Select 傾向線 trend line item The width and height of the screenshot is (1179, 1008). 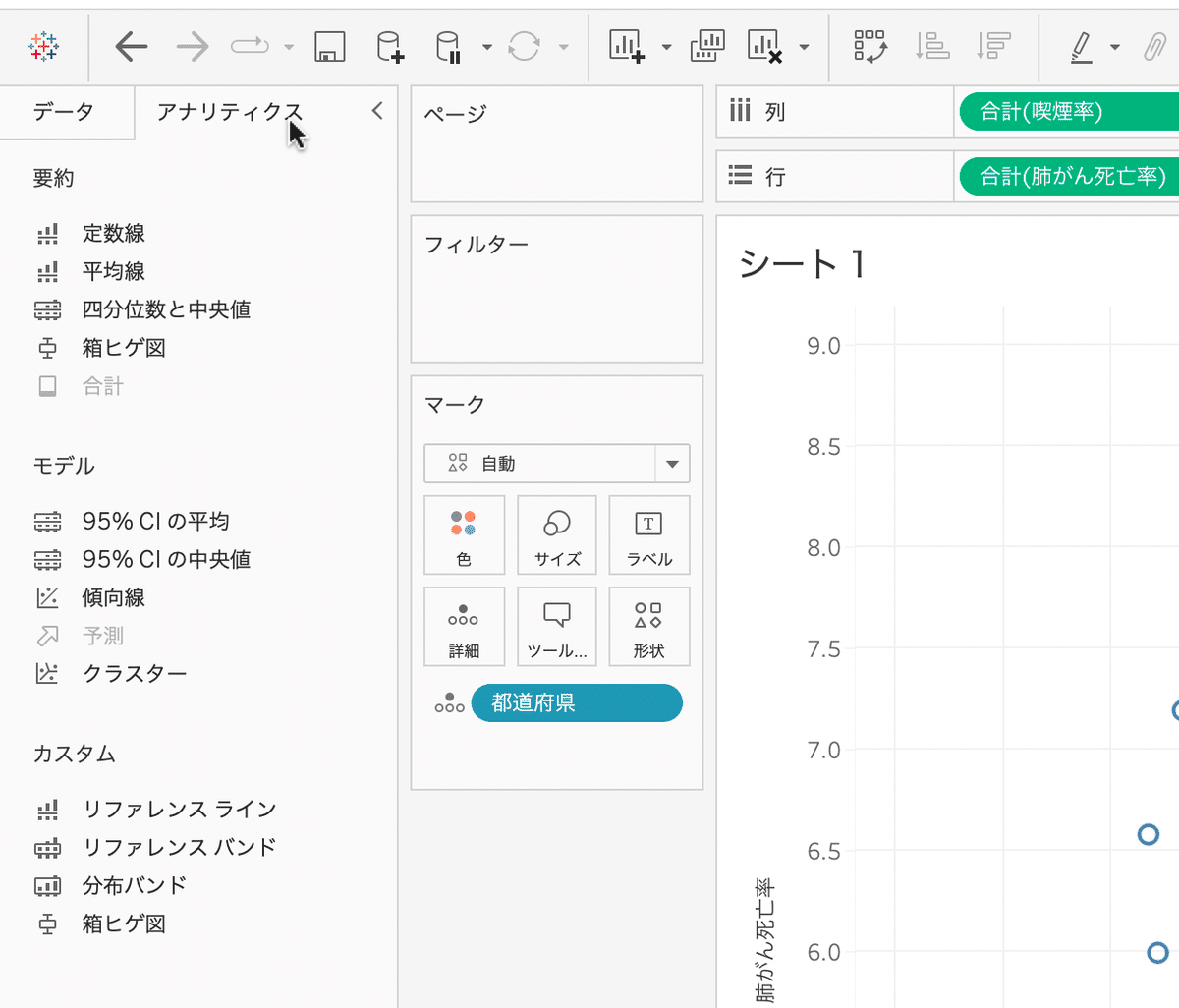pos(114,597)
